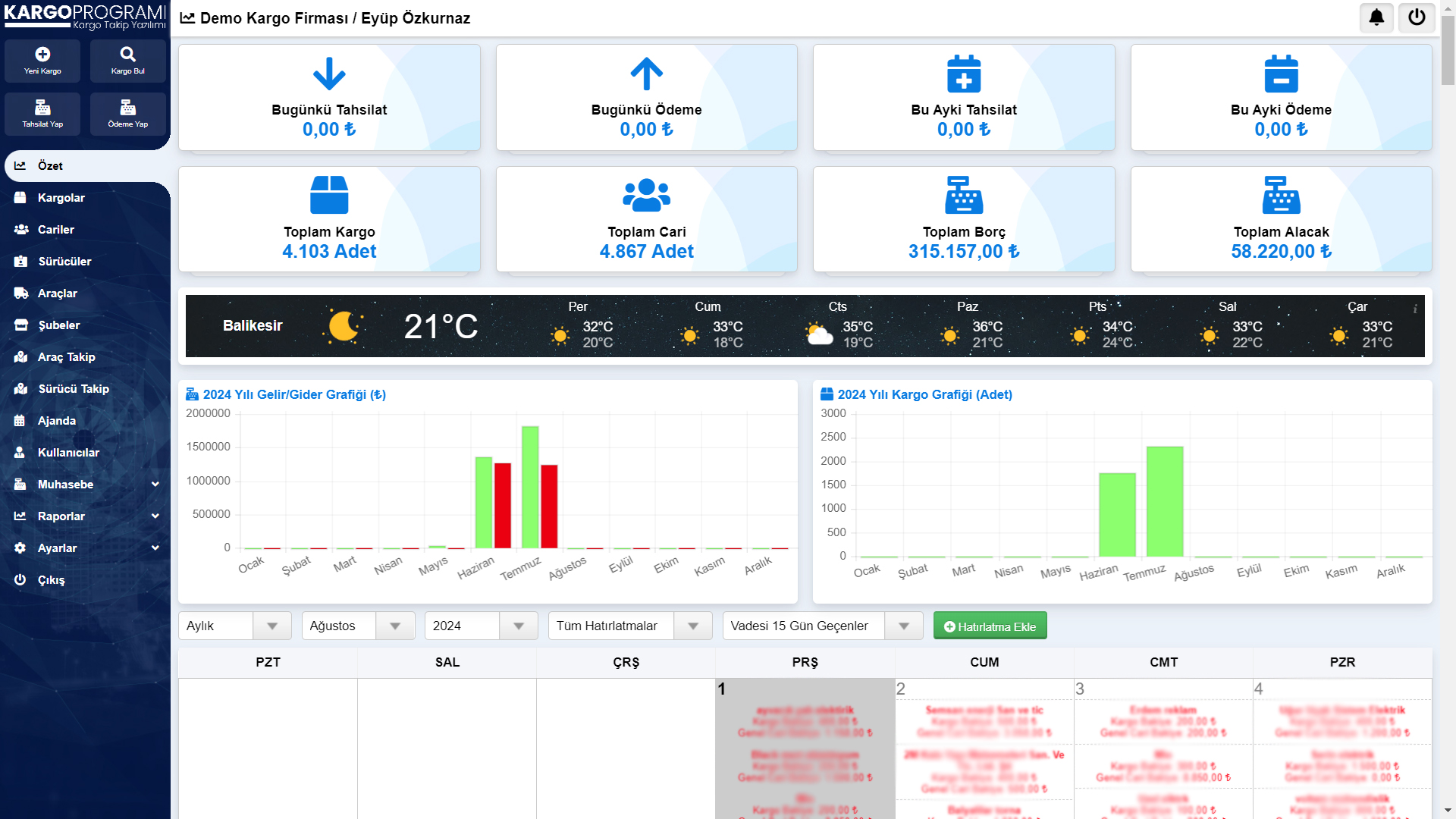
Task: Click the PRŞ calendar column header
Action: (x=805, y=662)
